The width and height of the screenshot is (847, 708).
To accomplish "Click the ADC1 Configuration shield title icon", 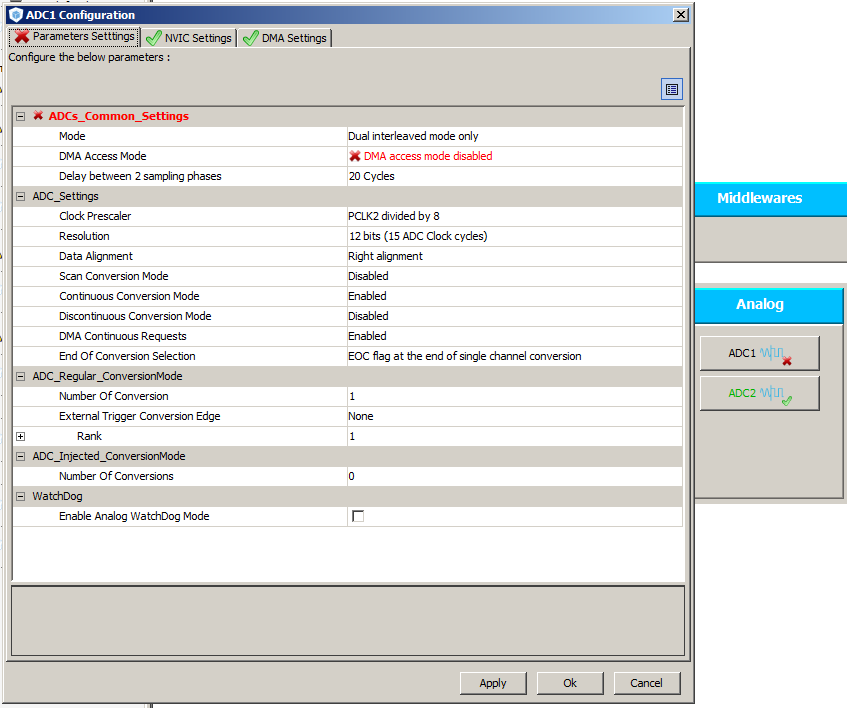I will click(16, 15).
